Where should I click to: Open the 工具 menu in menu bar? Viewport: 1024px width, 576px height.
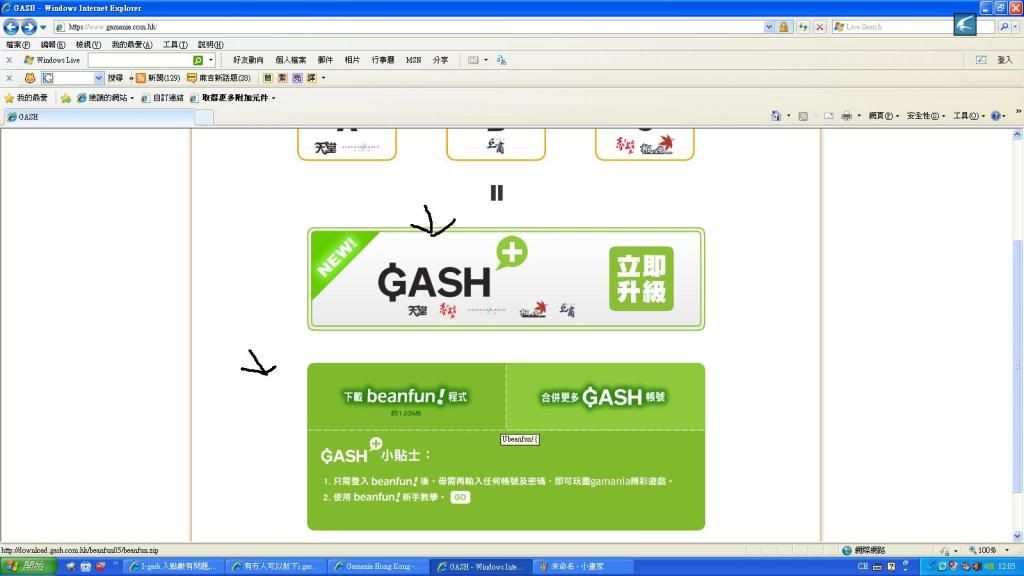pyautogui.click(x=175, y=45)
